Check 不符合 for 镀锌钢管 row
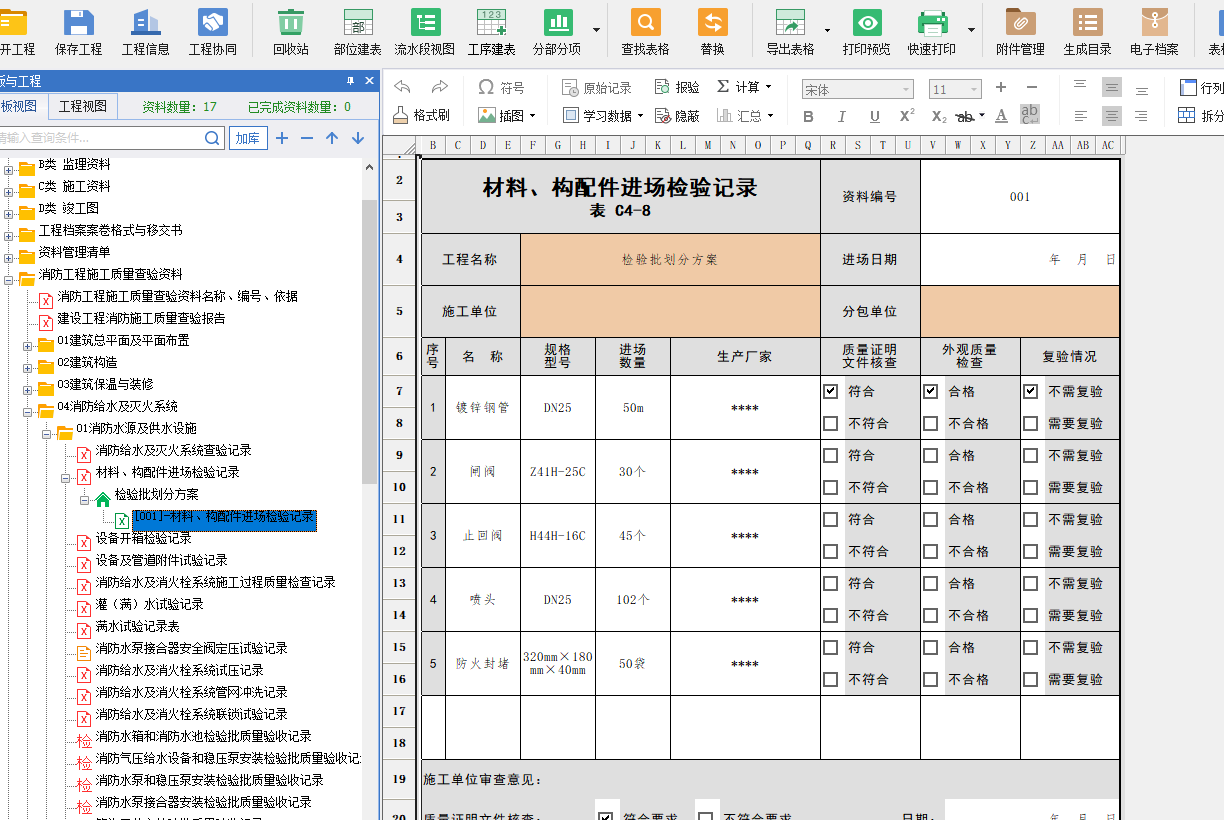 (830, 423)
